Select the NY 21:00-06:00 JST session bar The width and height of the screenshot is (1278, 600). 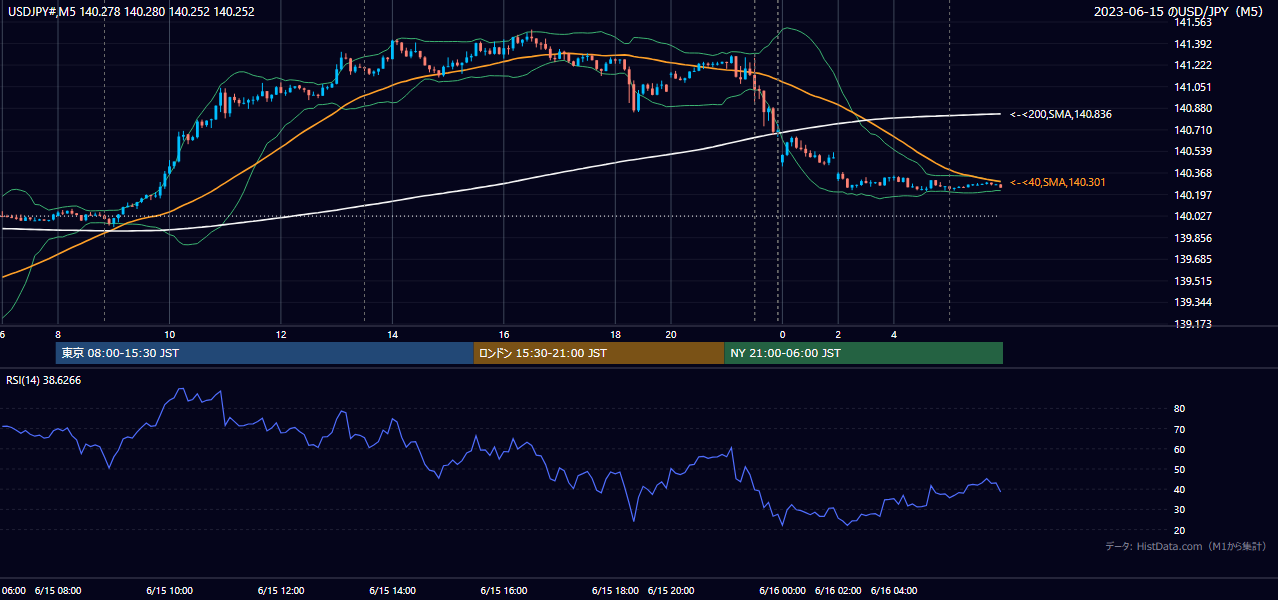[x=863, y=353]
